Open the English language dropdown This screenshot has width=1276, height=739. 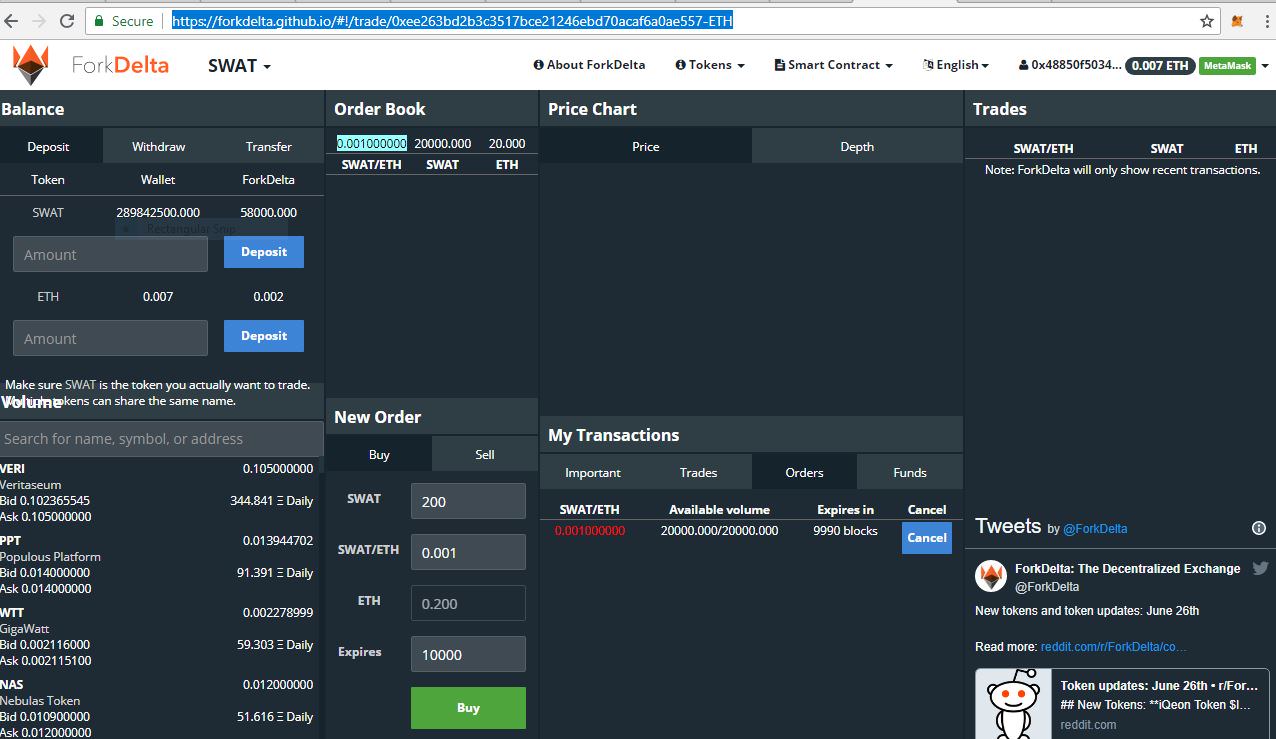(x=955, y=65)
